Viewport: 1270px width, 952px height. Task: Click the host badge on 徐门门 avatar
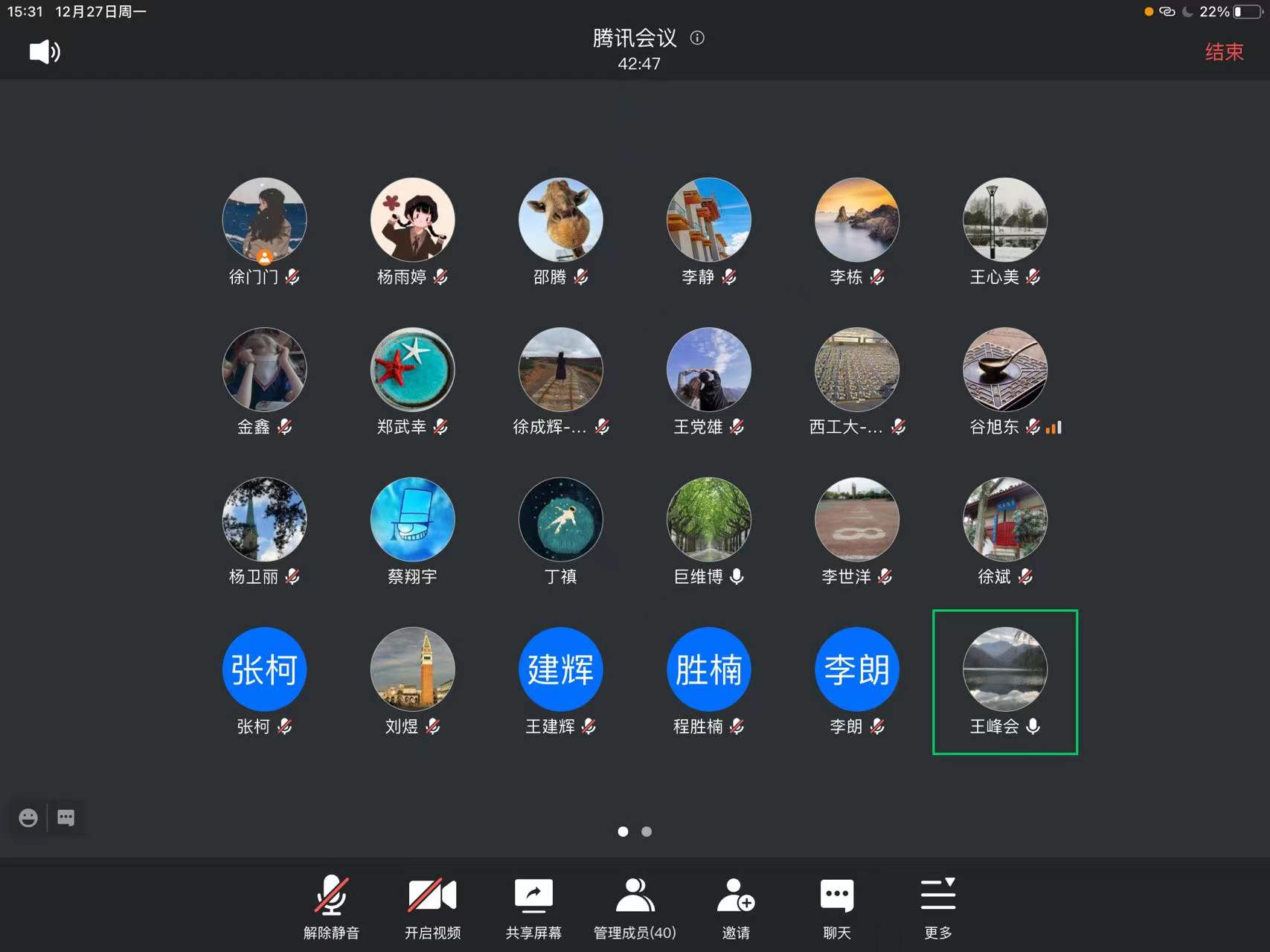click(264, 257)
